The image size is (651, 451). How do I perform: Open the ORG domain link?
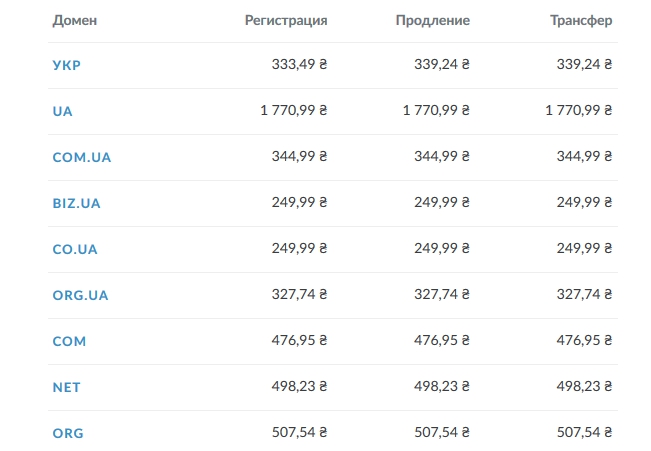tap(68, 434)
